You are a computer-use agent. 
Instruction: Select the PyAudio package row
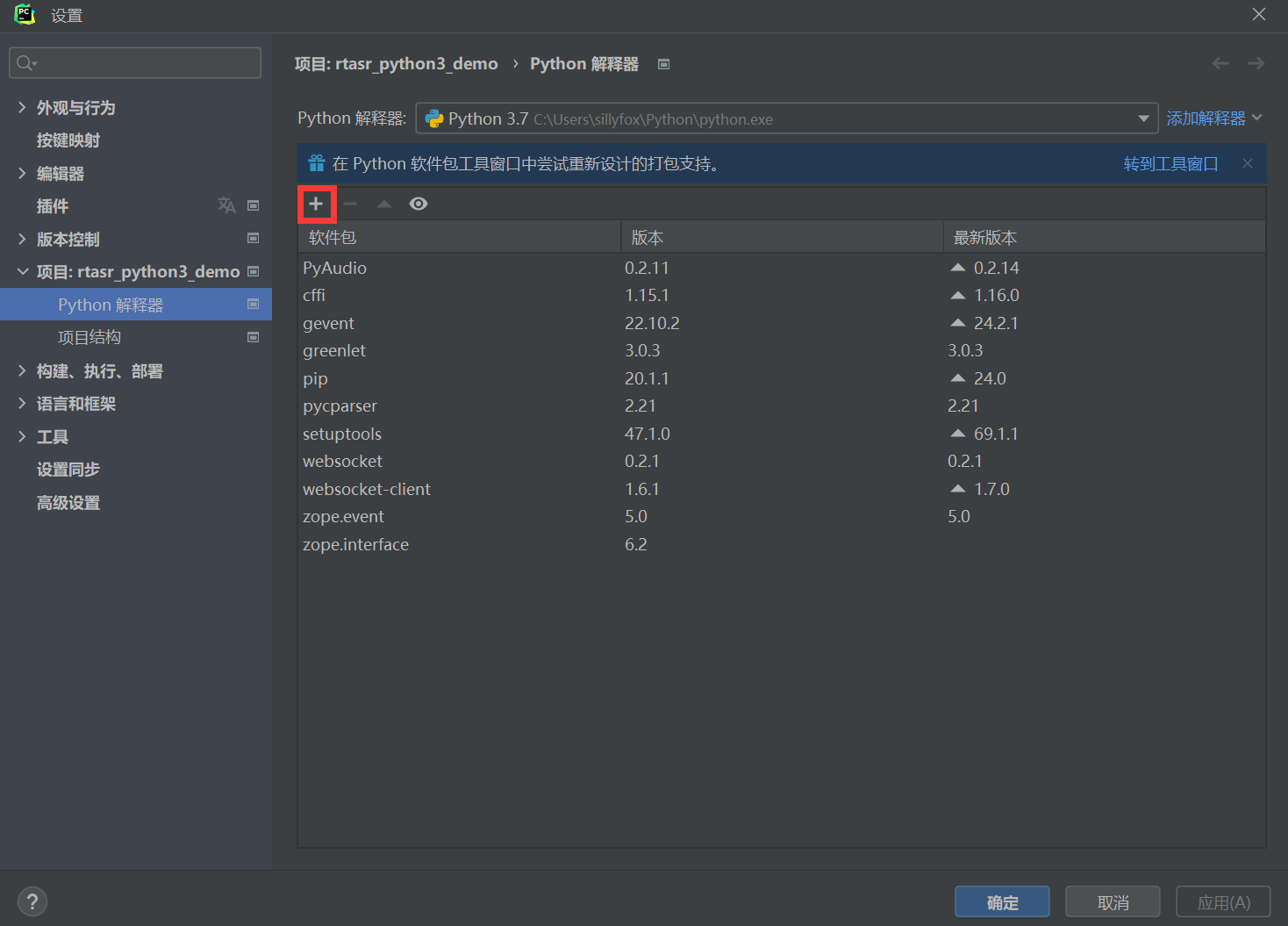[782, 268]
